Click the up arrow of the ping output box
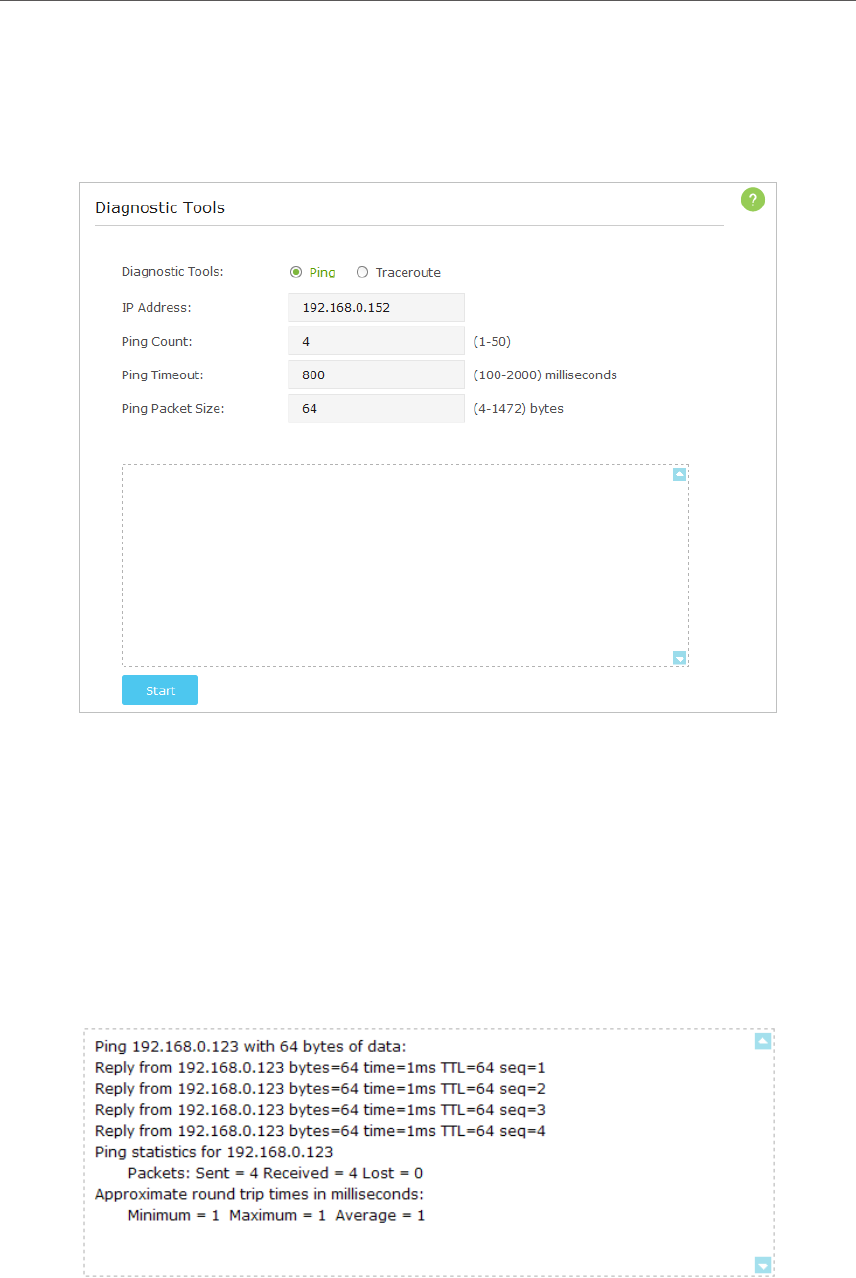Screen dimensions: 856x1278 (x=763, y=1041)
